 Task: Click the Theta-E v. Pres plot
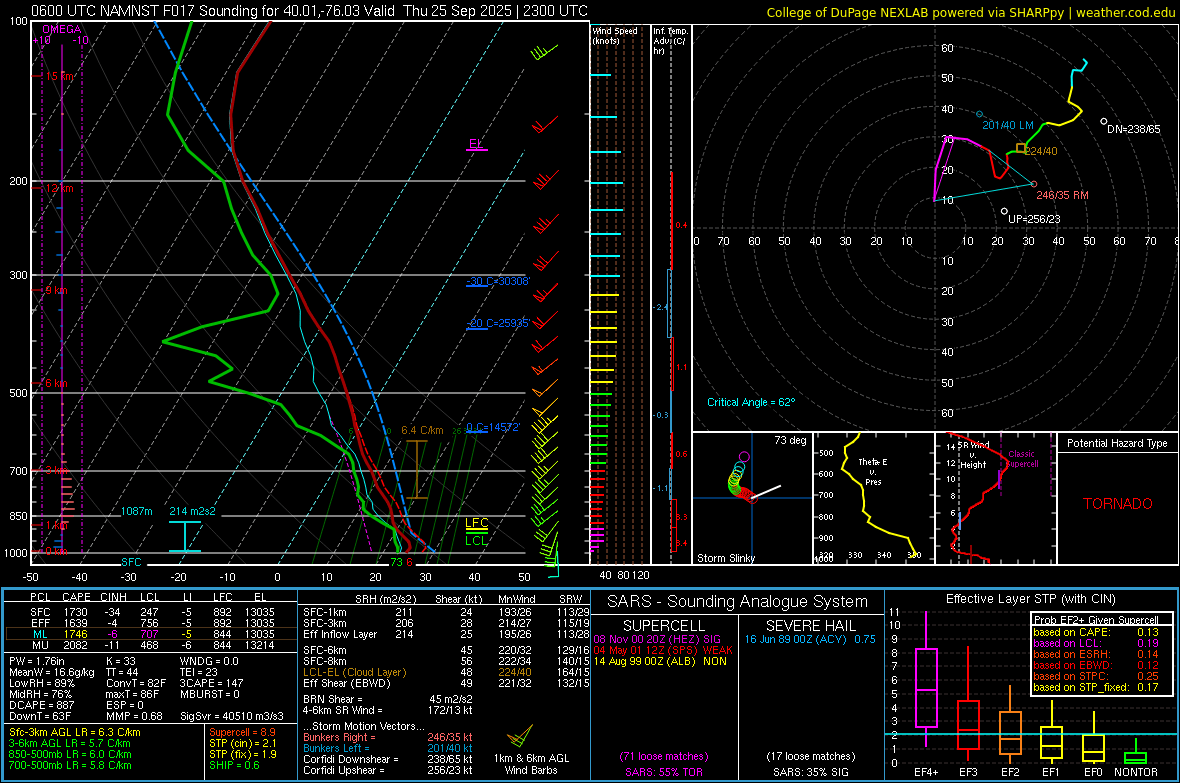pos(874,498)
